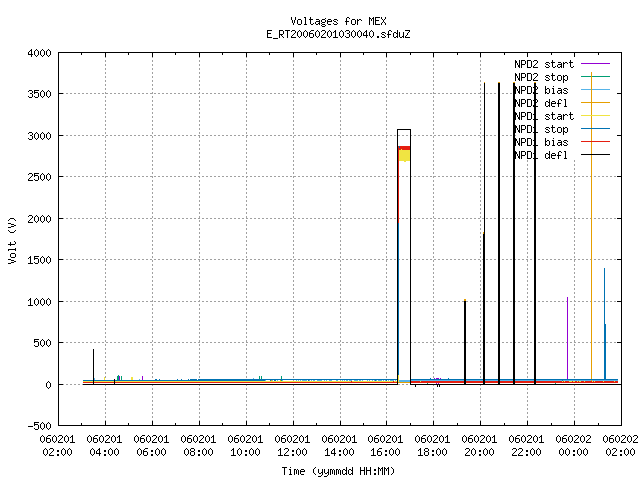Click the black spike reaching 1000 V near 19:20
640x480 pixels.
pos(465,342)
